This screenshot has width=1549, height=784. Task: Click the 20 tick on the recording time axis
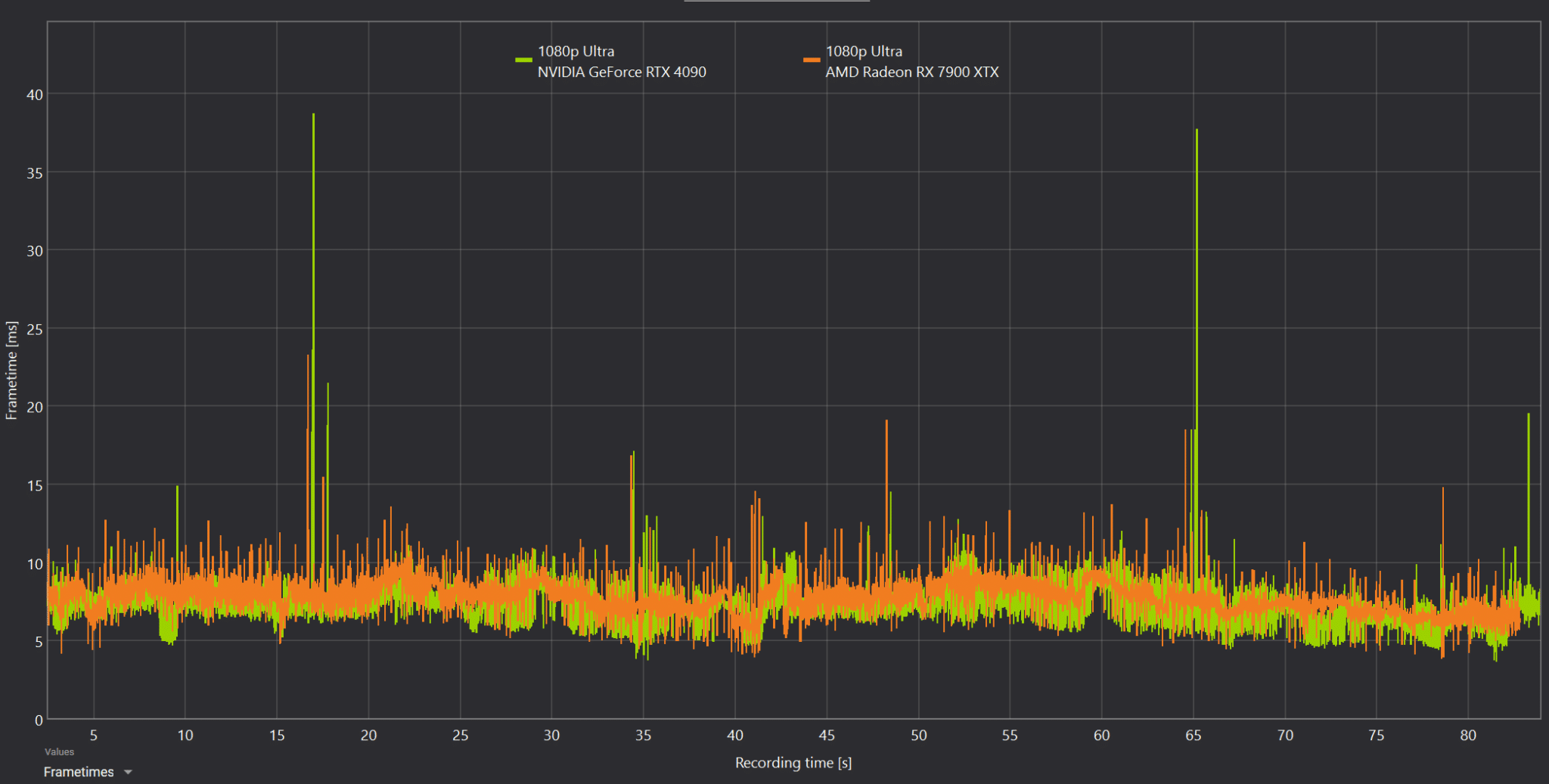click(368, 735)
